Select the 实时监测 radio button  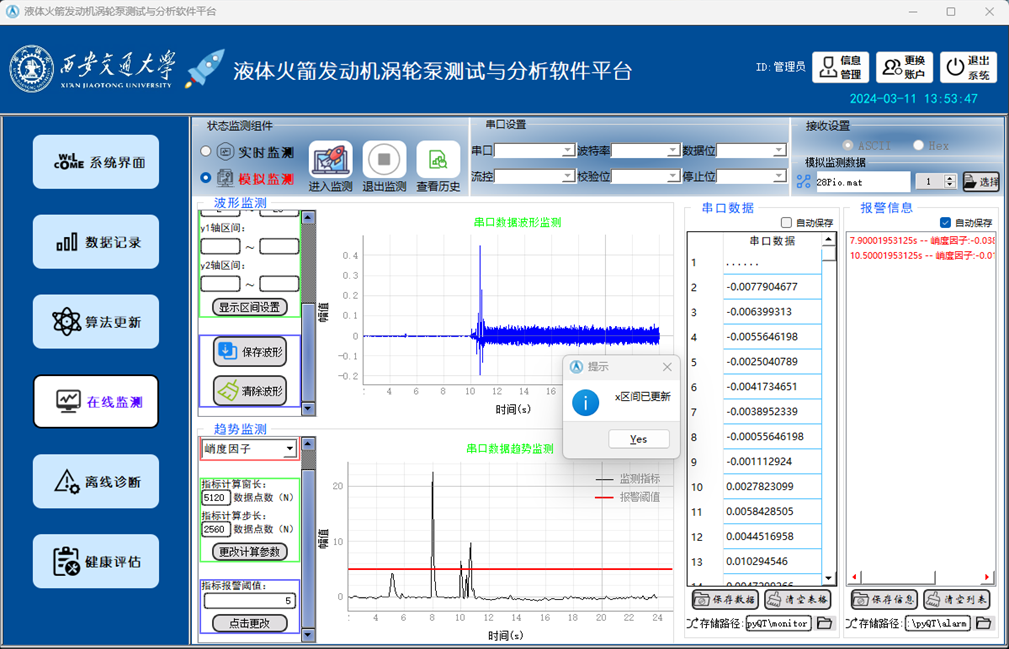coord(206,152)
